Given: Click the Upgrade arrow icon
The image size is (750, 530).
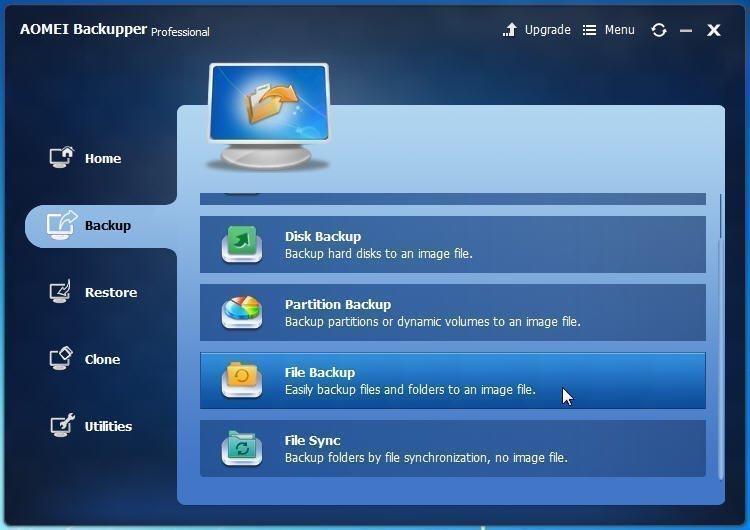Looking at the screenshot, I should click(x=510, y=30).
